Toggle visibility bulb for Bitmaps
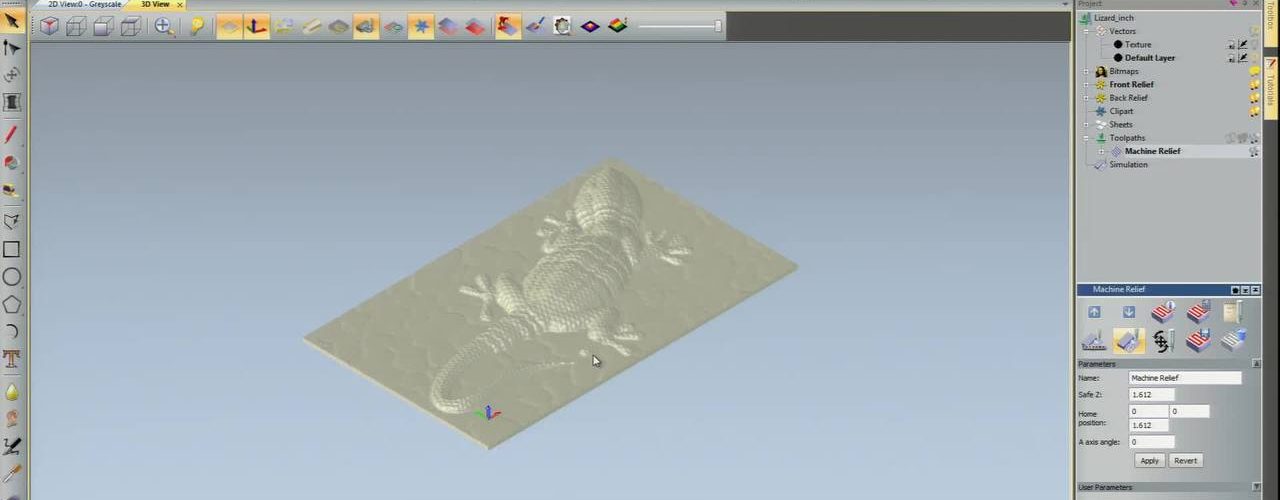1280x500 pixels. [1254, 72]
